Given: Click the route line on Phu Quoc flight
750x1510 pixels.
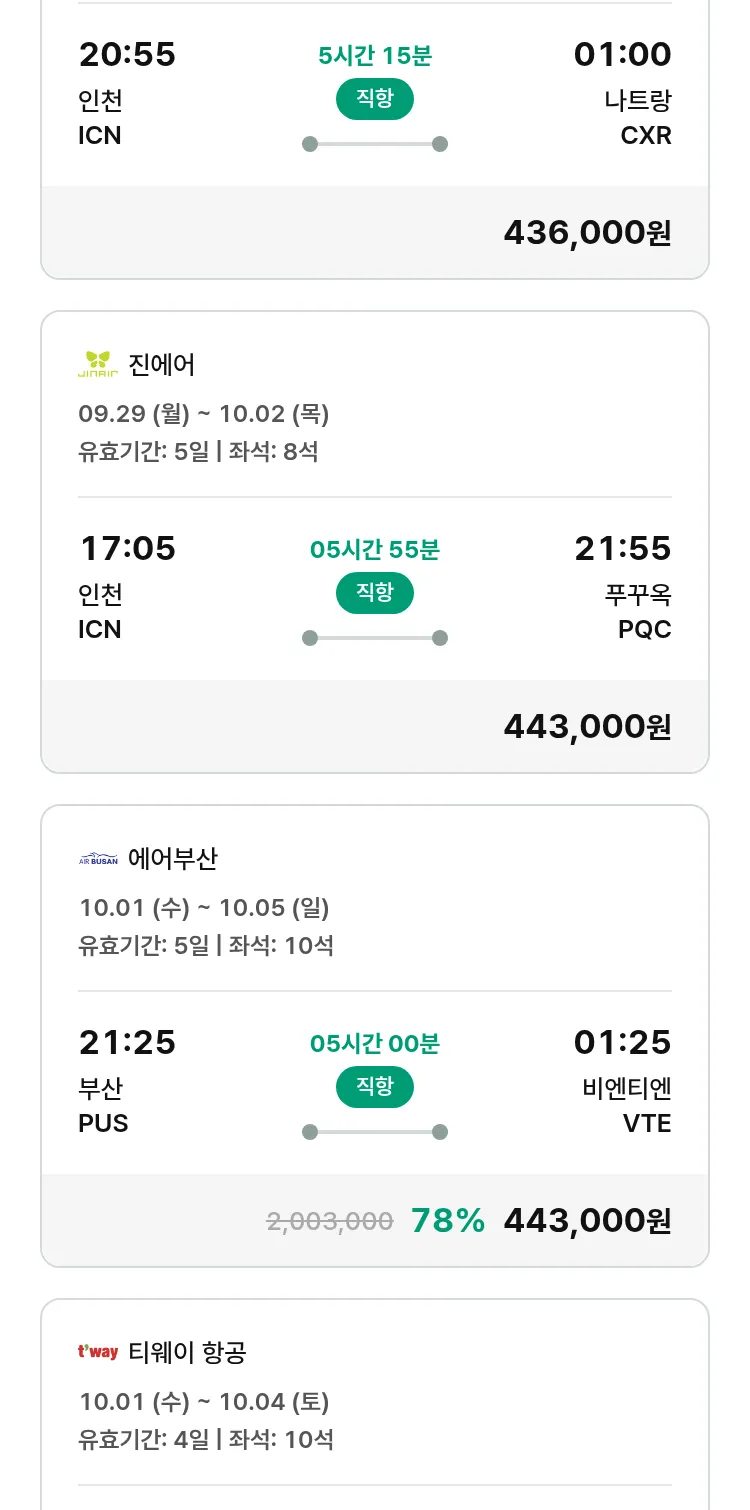Looking at the screenshot, I should click(374, 638).
